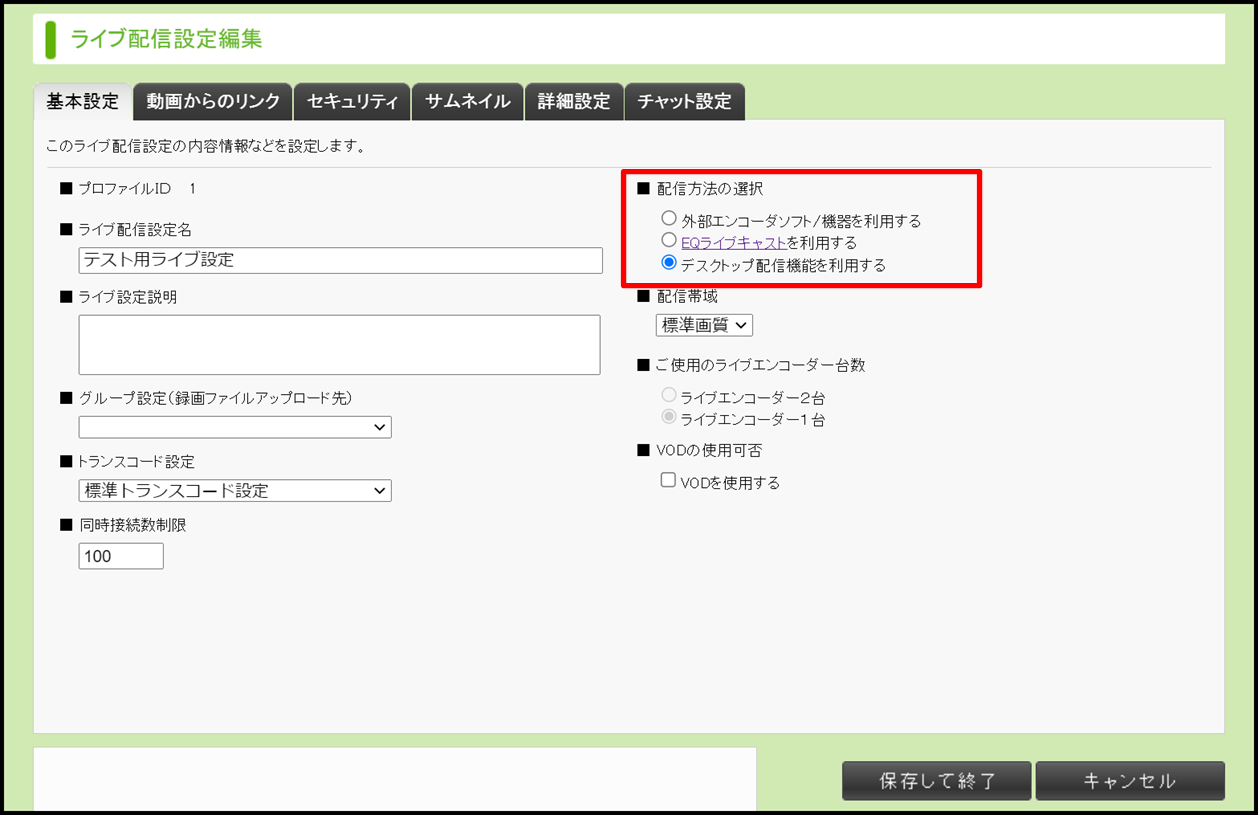
Task: Click the 保存して終了 button
Action: 936,781
